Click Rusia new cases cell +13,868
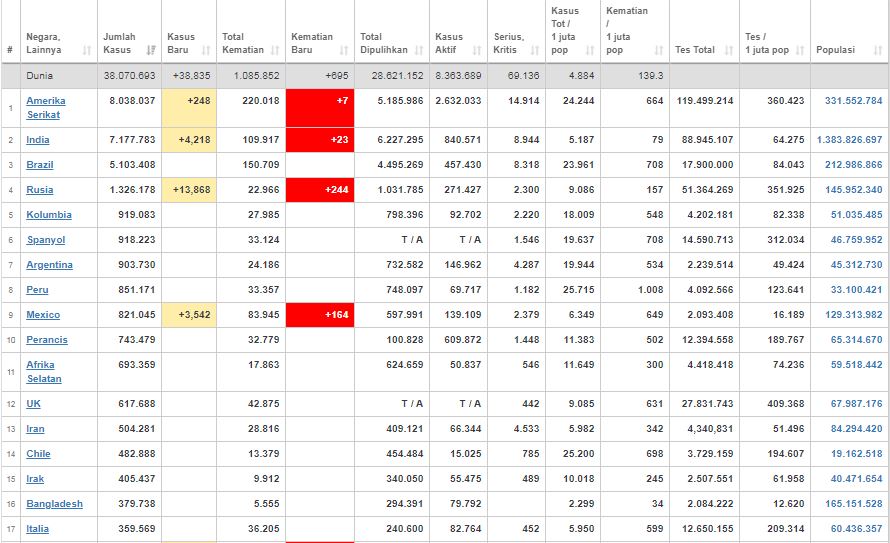This screenshot has width=890, height=543. click(x=189, y=190)
